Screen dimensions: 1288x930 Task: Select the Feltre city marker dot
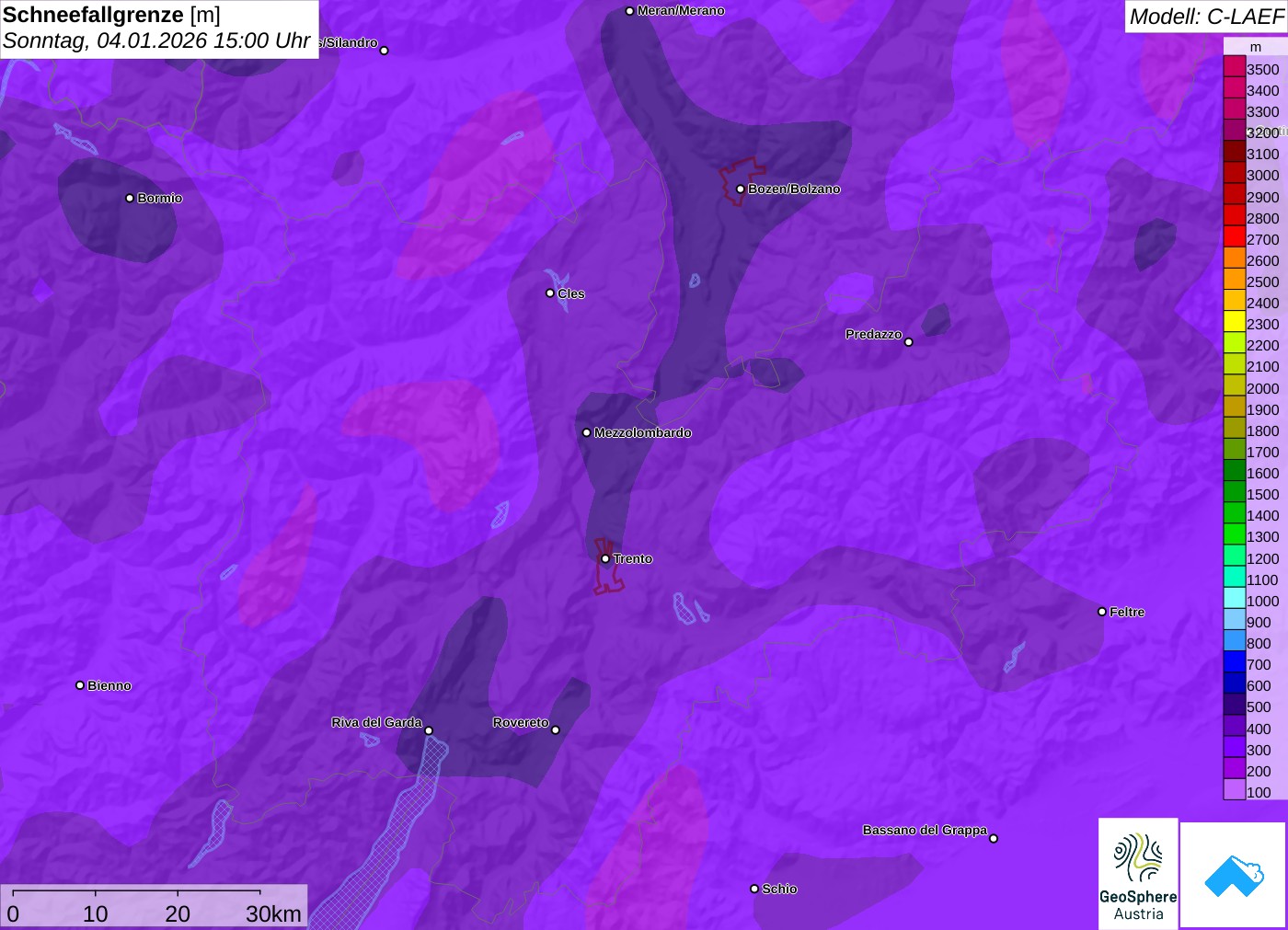pyautogui.click(x=1102, y=612)
